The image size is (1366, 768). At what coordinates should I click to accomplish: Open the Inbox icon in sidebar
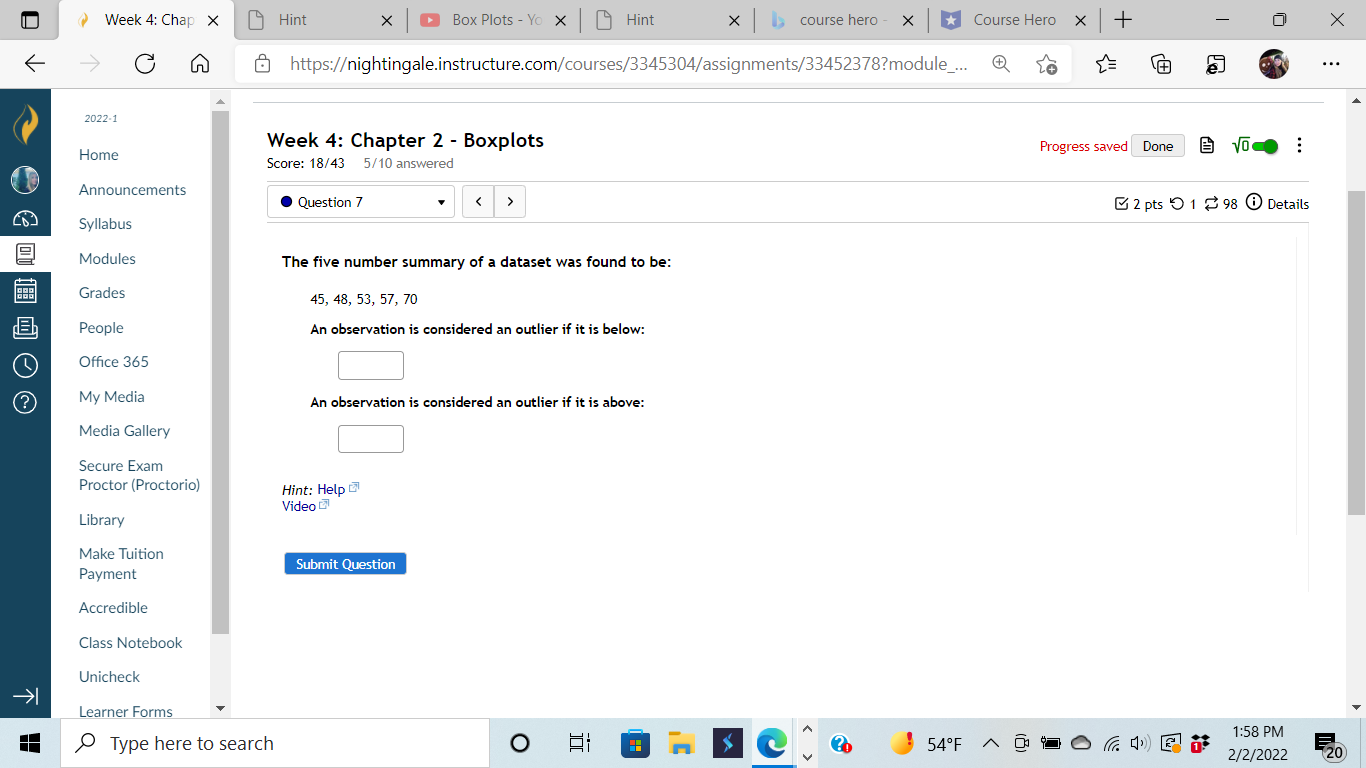pos(25,328)
